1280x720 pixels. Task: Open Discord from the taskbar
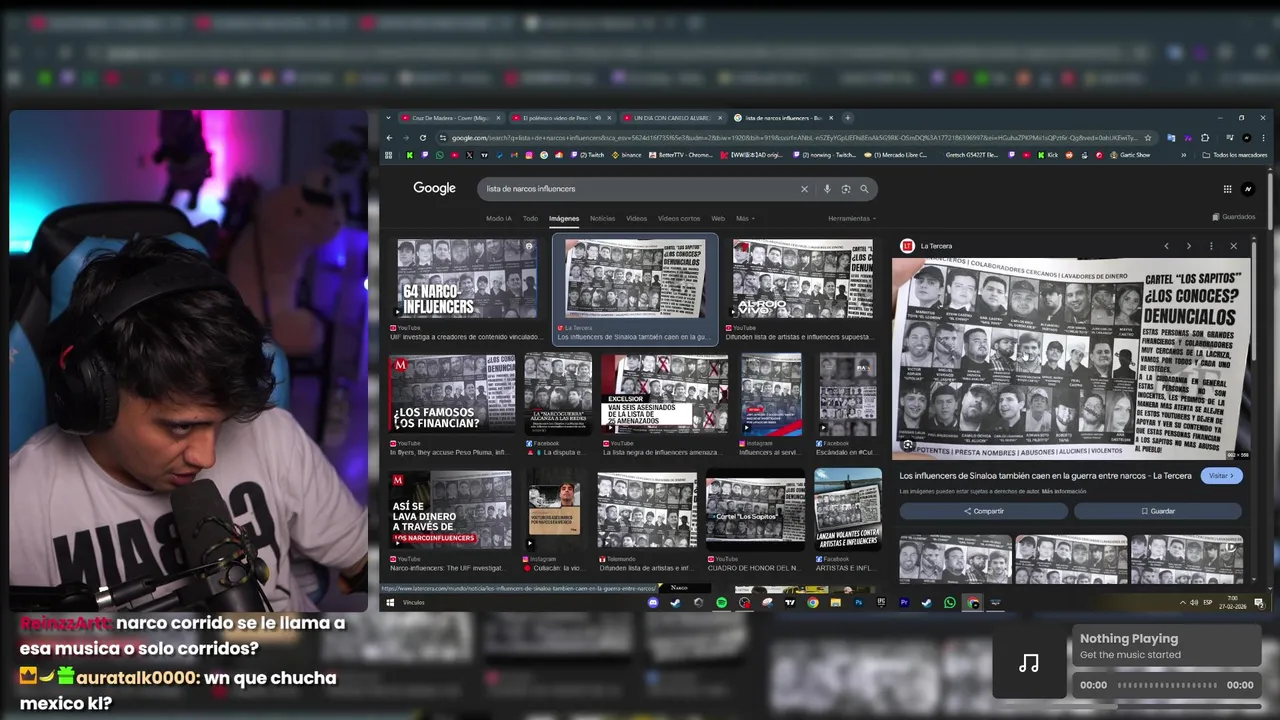[653, 602]
